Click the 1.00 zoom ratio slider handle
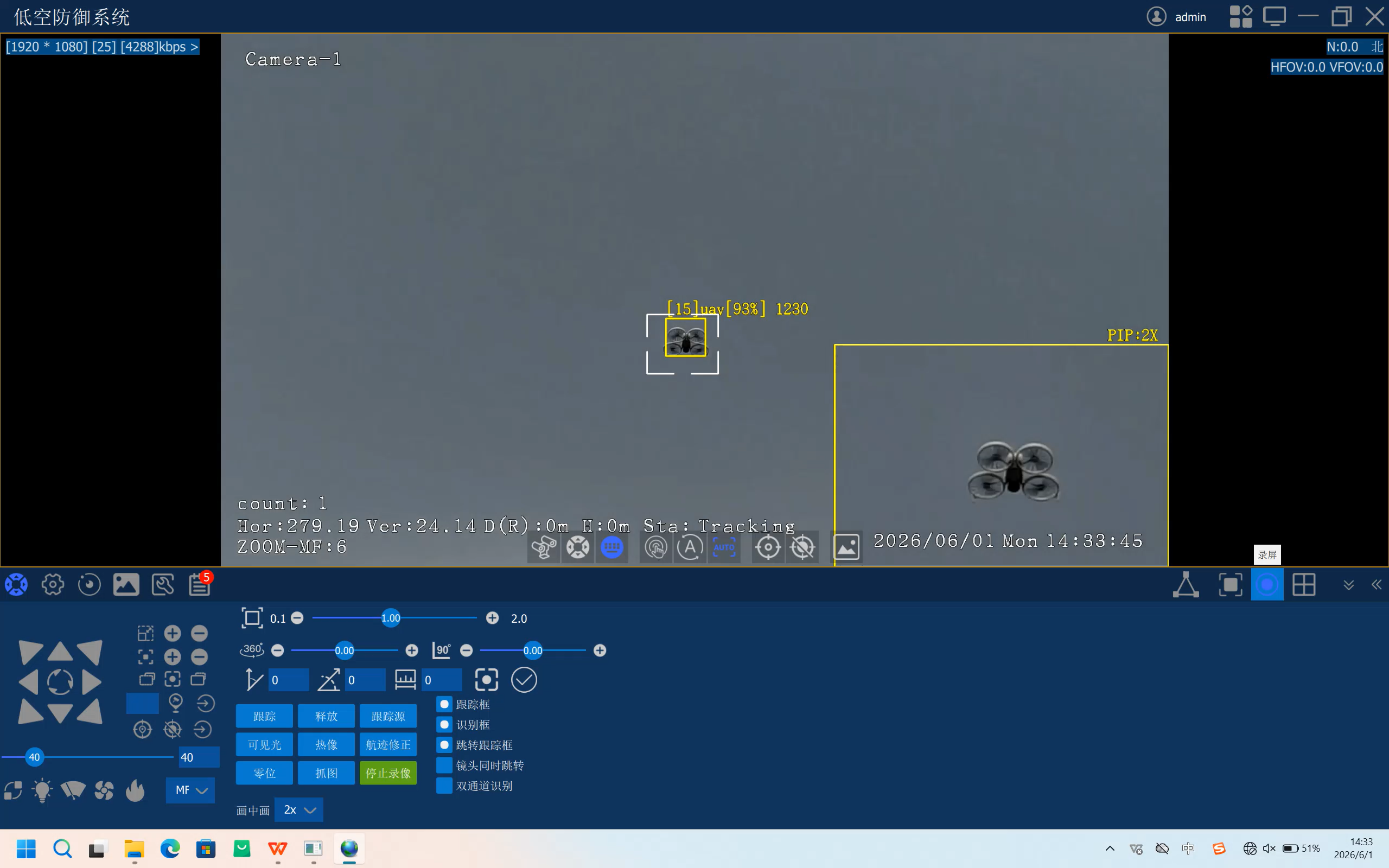Image resolution: width=1389 pixels, height=868 pixels. click(x=390, y=618)
